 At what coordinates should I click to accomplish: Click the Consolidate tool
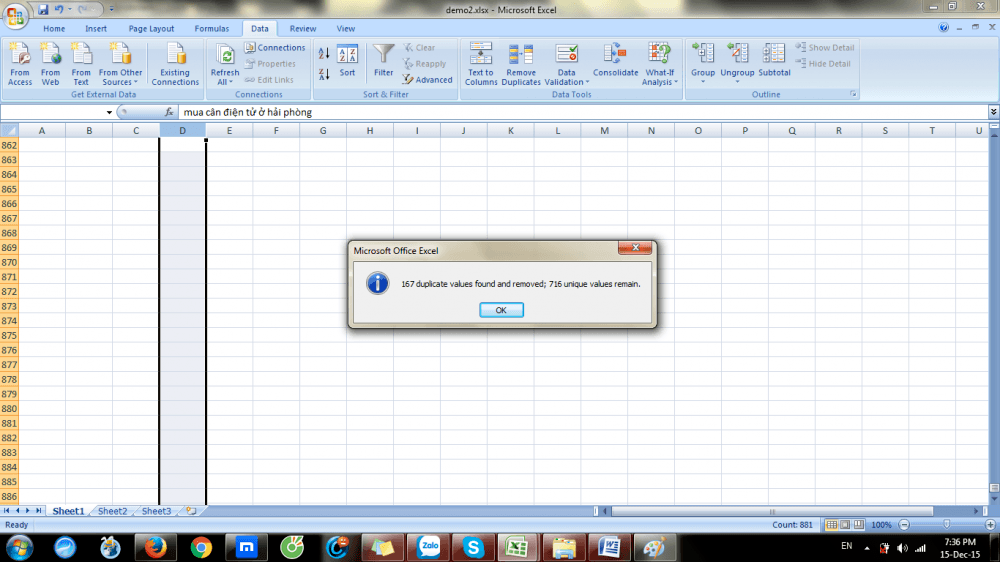tap(615, 61)
